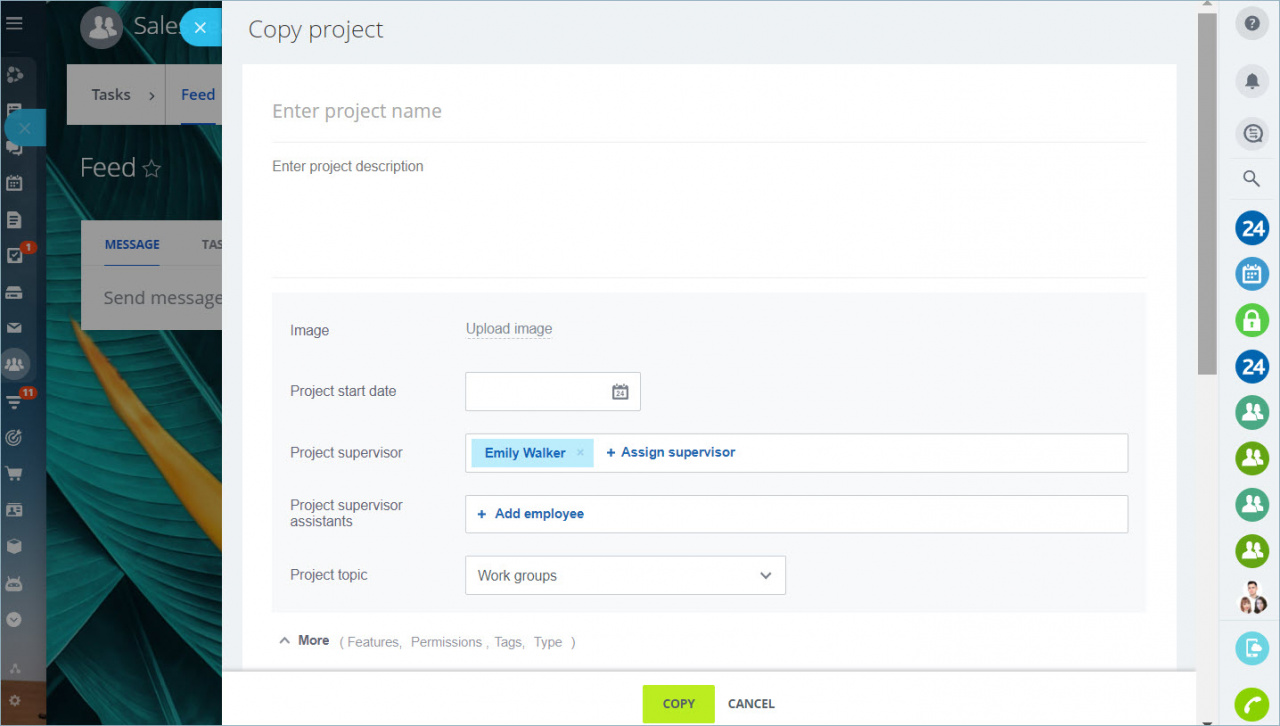Click the scrollbar down arrow

(1207, 721)
